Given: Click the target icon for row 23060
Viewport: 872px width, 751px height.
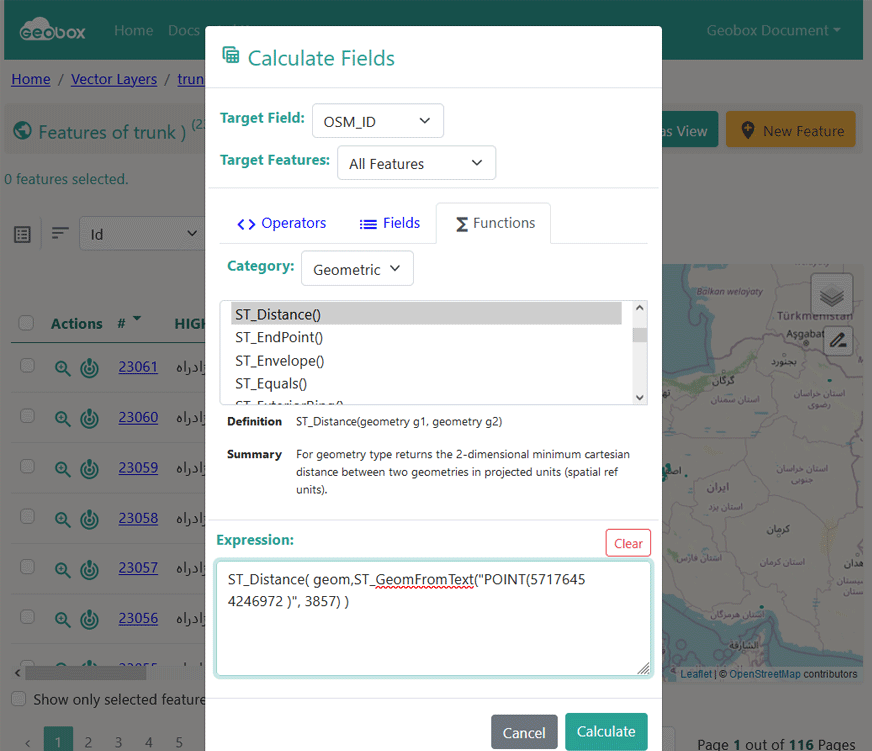Looking at the screenshot, I should click(x=90, y=418).
